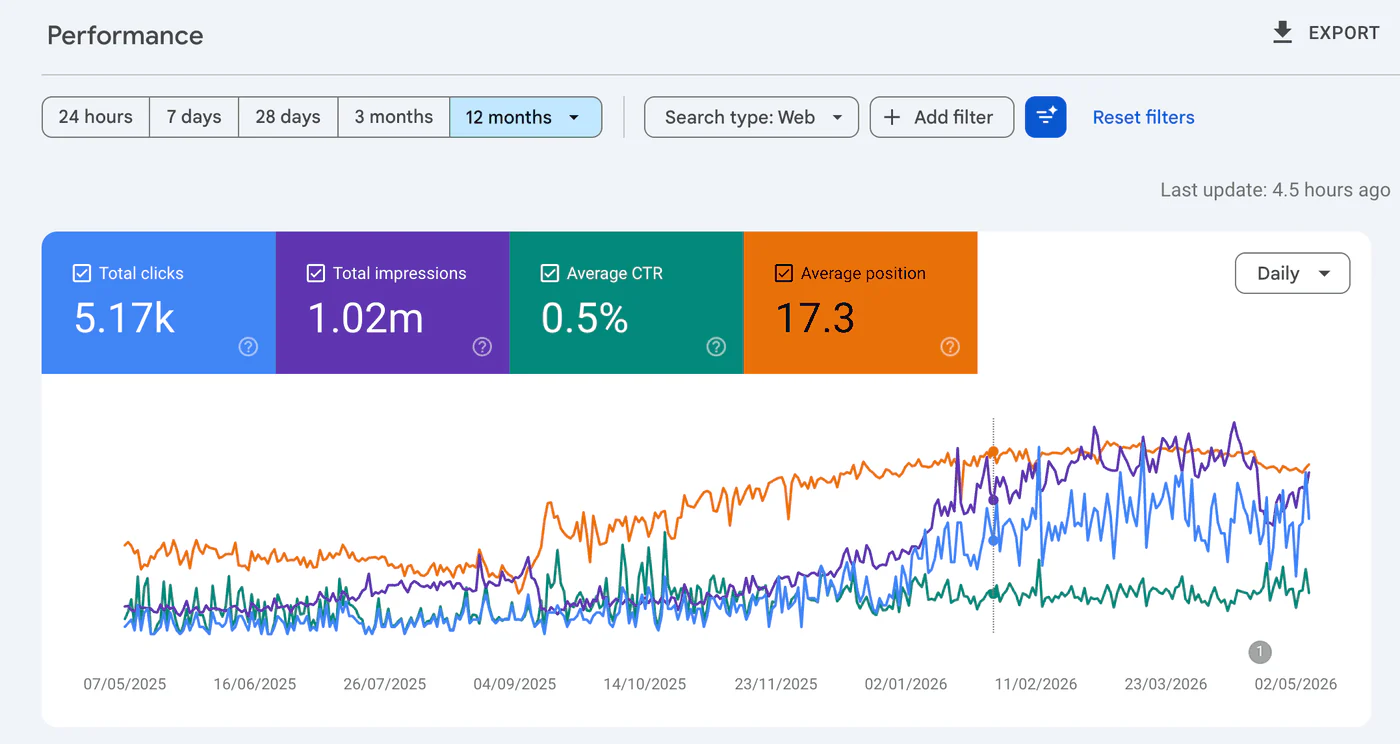The width and height of the screenshot is (1400, 744).
Task: Uncheck the Total clicks checkbox
Action: [82, 273]
